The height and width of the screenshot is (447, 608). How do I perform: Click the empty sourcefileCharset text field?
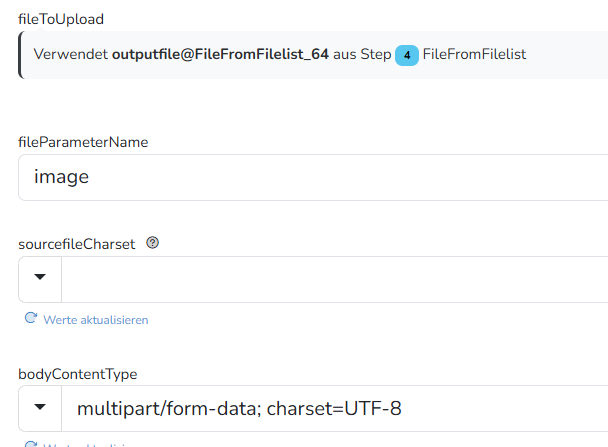tap(335, 279)
